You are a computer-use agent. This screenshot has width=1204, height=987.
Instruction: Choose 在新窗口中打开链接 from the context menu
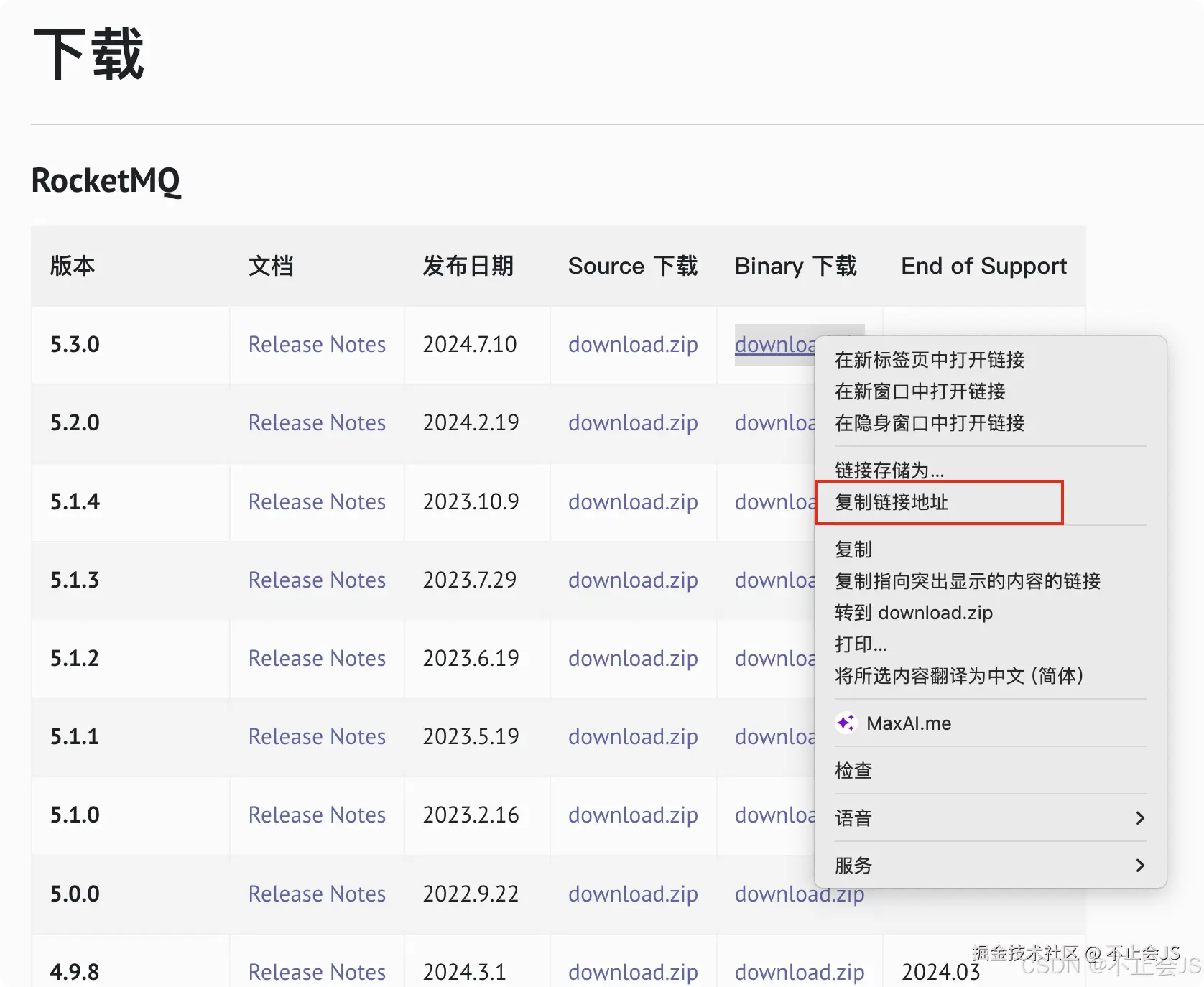pyautogui.click(x=920, y=391)
